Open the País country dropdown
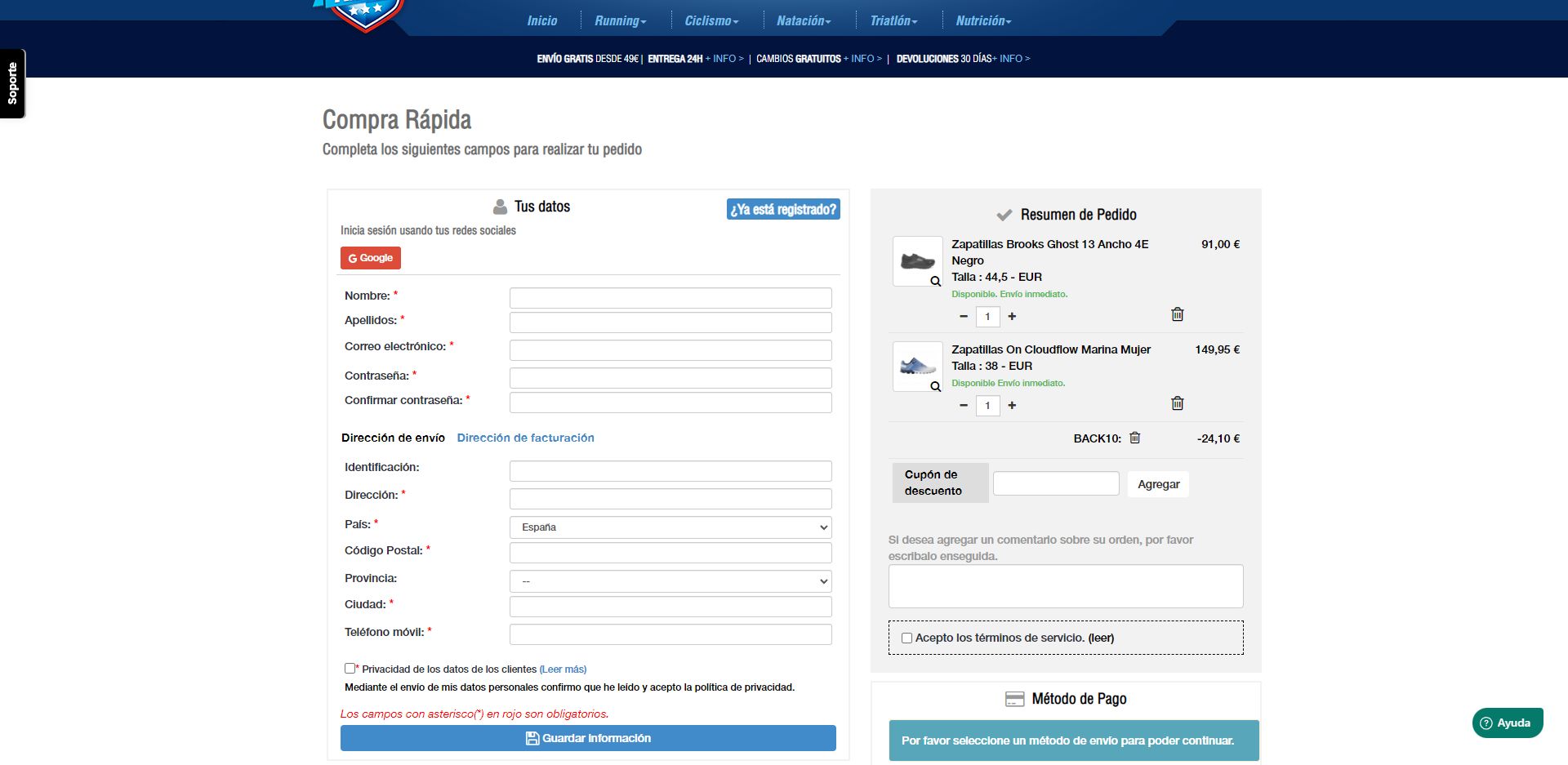The height and width of the screenshot is (765, 1568). 670,527
